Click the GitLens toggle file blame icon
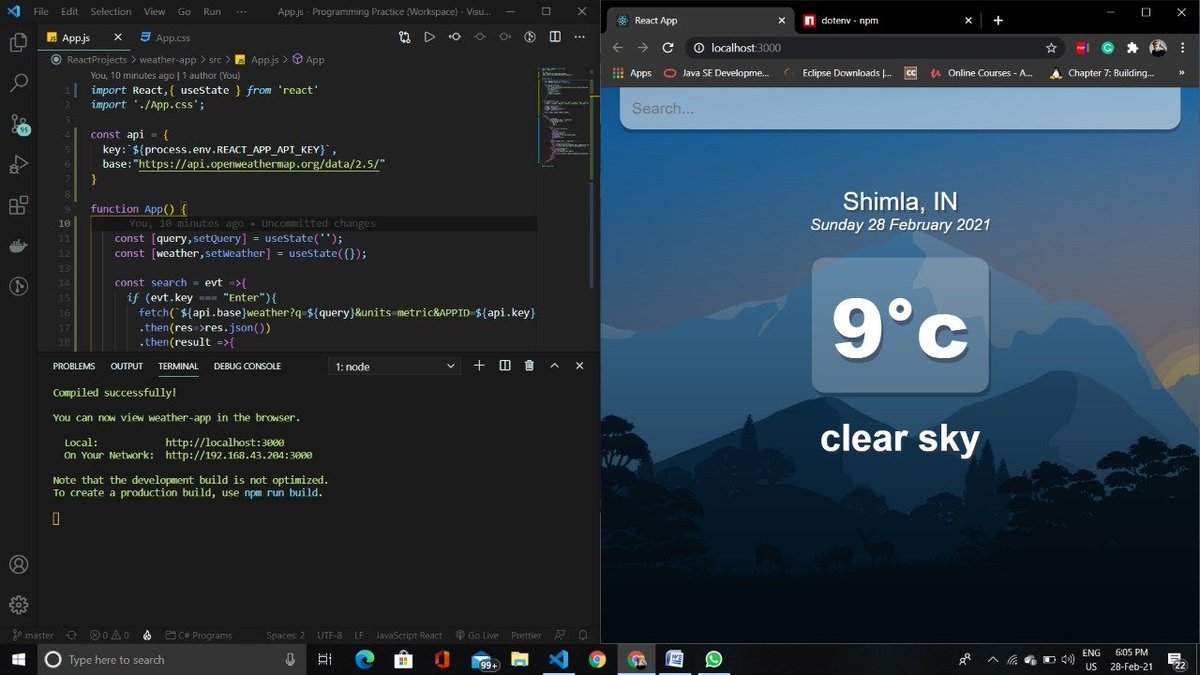 point(530,37)
